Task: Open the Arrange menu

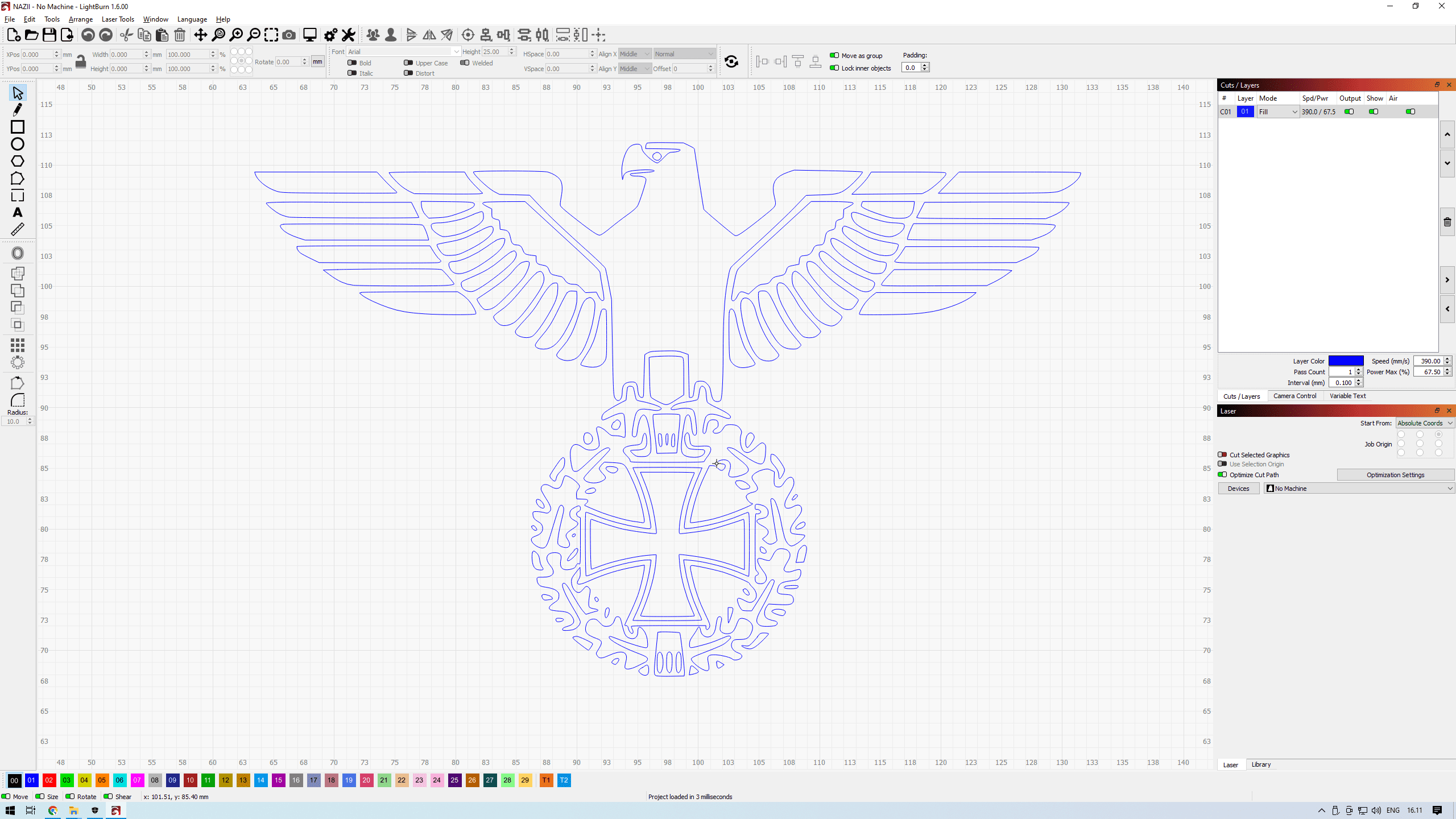Action: (81, 19)
